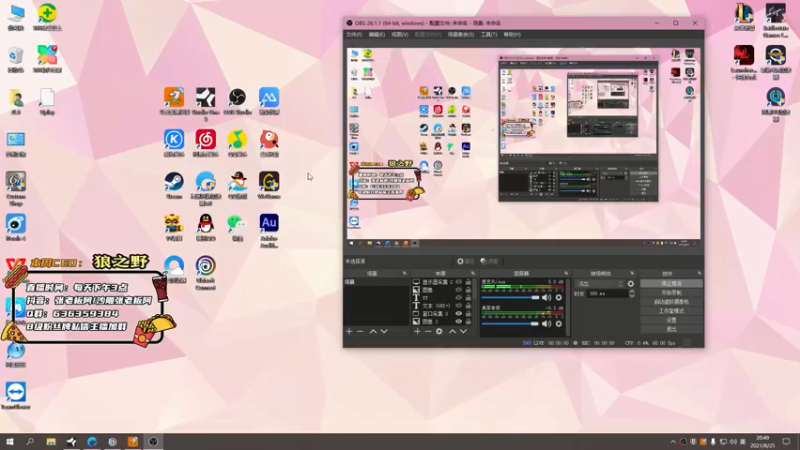This screenshot has height=450, width=800.
Task: Toggle the lock on 窗口采集 3 source
Action: coord(468,314)
